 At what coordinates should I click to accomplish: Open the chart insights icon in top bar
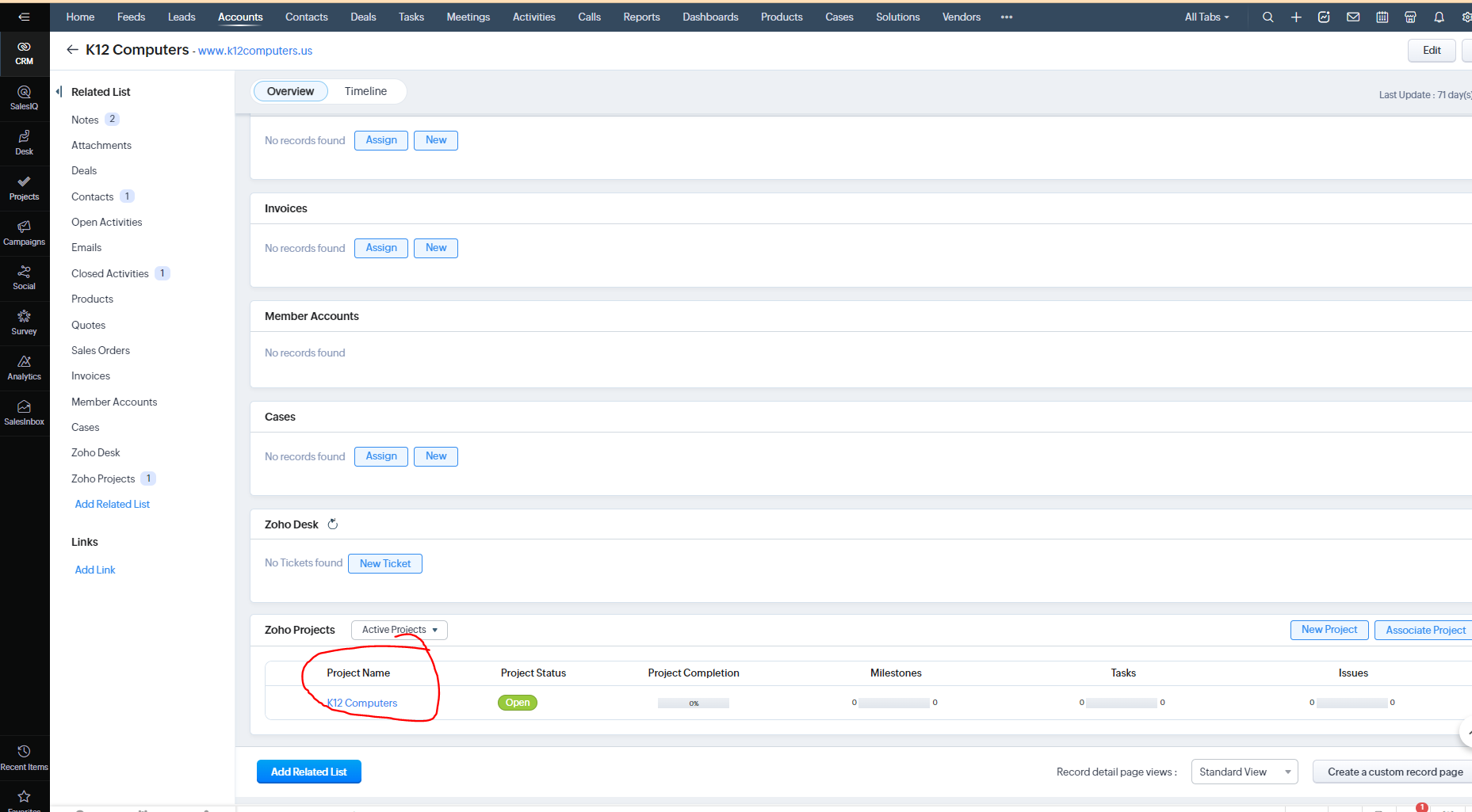point(1324,17)
